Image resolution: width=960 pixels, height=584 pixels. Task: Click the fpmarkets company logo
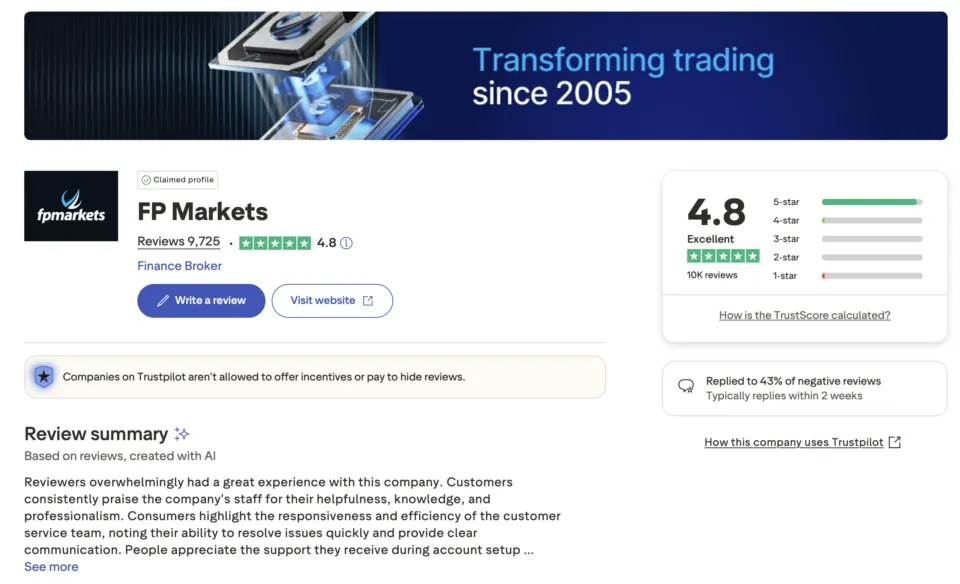[x=70, y=205]
